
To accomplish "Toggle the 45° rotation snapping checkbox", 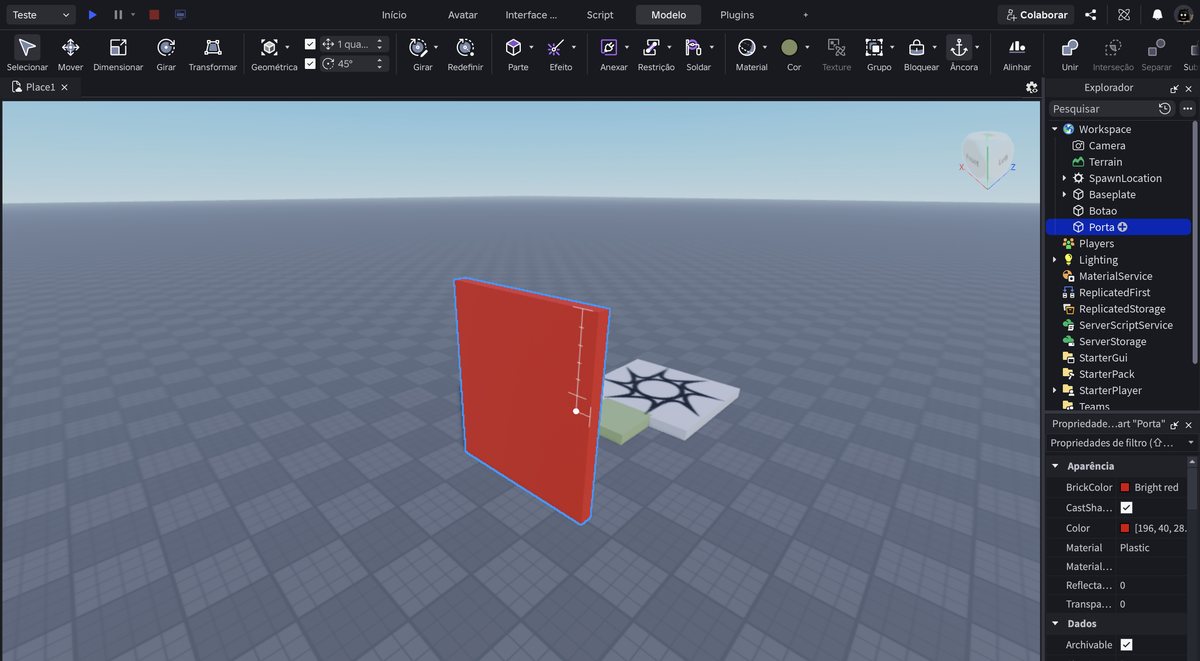I will coord(310,63).
